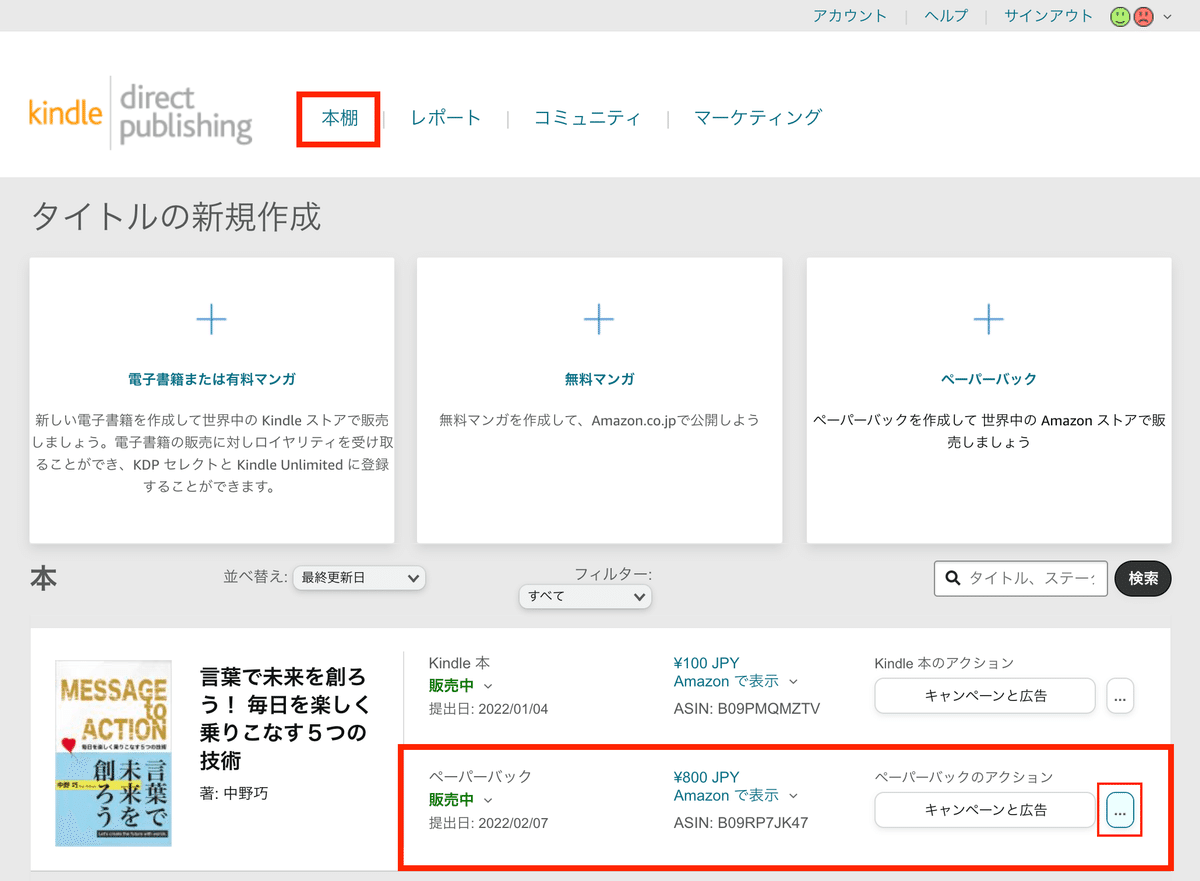Go to アカウント link
This screenshot has width=1200, height=881.
(850, 16)
